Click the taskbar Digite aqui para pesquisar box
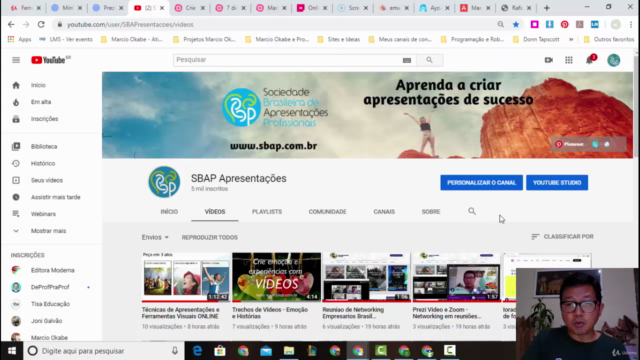640x360 pixels. (x=103, y=351)
